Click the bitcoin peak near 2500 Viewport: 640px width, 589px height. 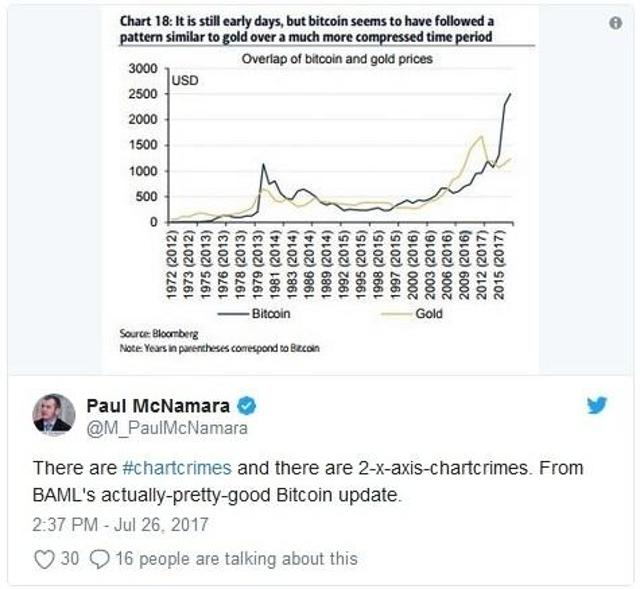click(510, 94)
